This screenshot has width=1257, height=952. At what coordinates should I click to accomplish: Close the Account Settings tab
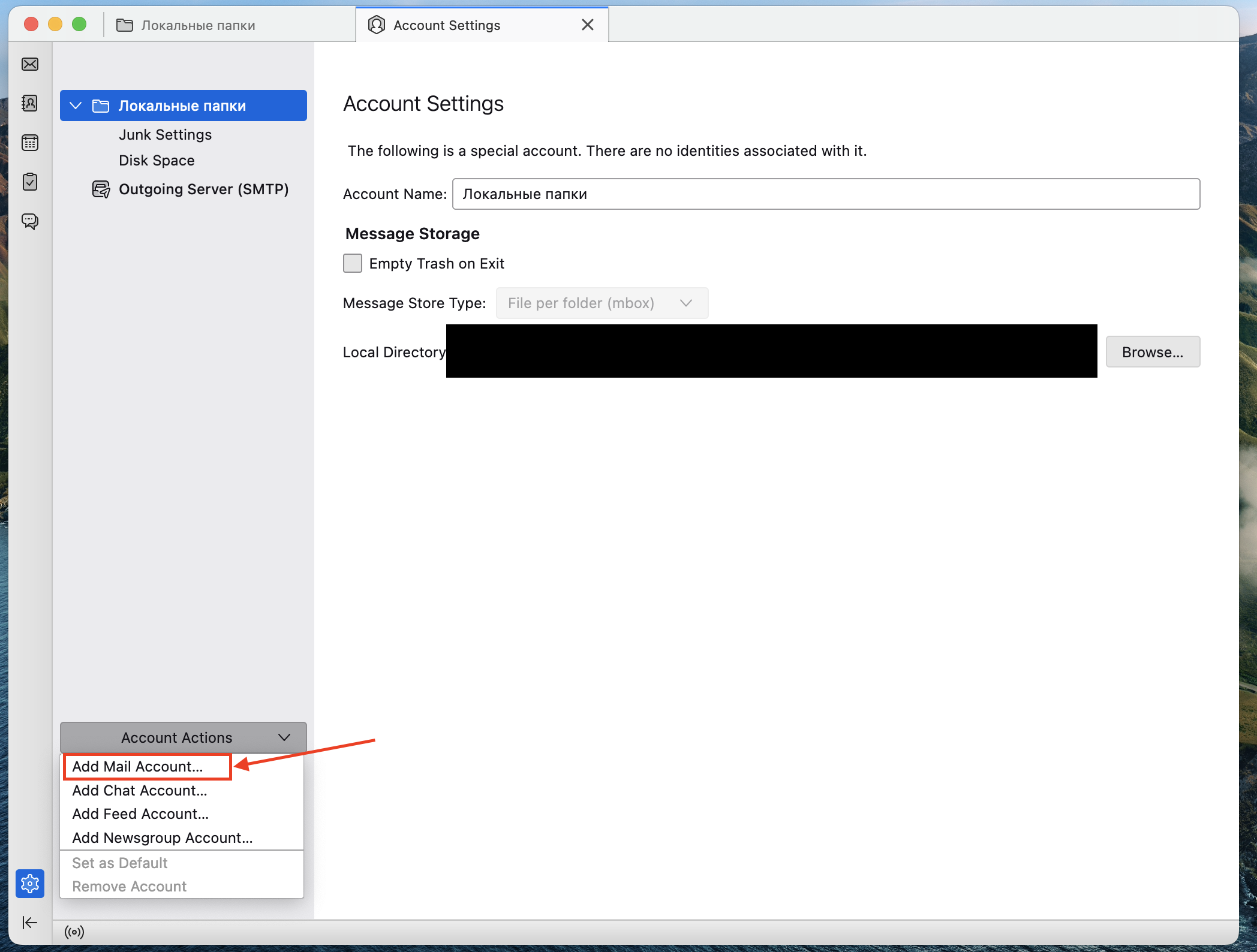pyautogui.click(x=588, y=25)
